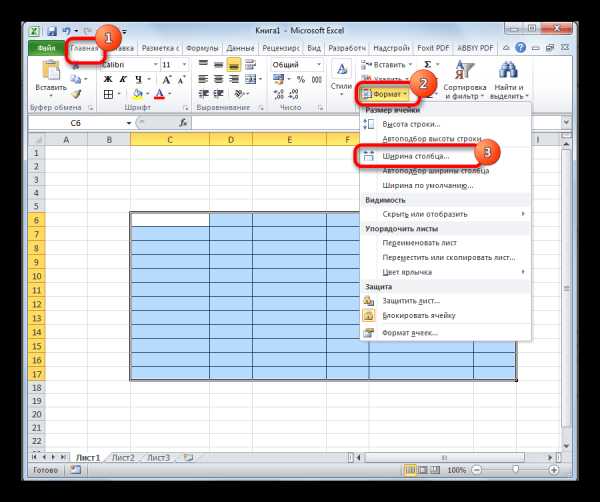Toggle the highlighted Align Bottom button
600x502 pixels.
pos(233,64)
